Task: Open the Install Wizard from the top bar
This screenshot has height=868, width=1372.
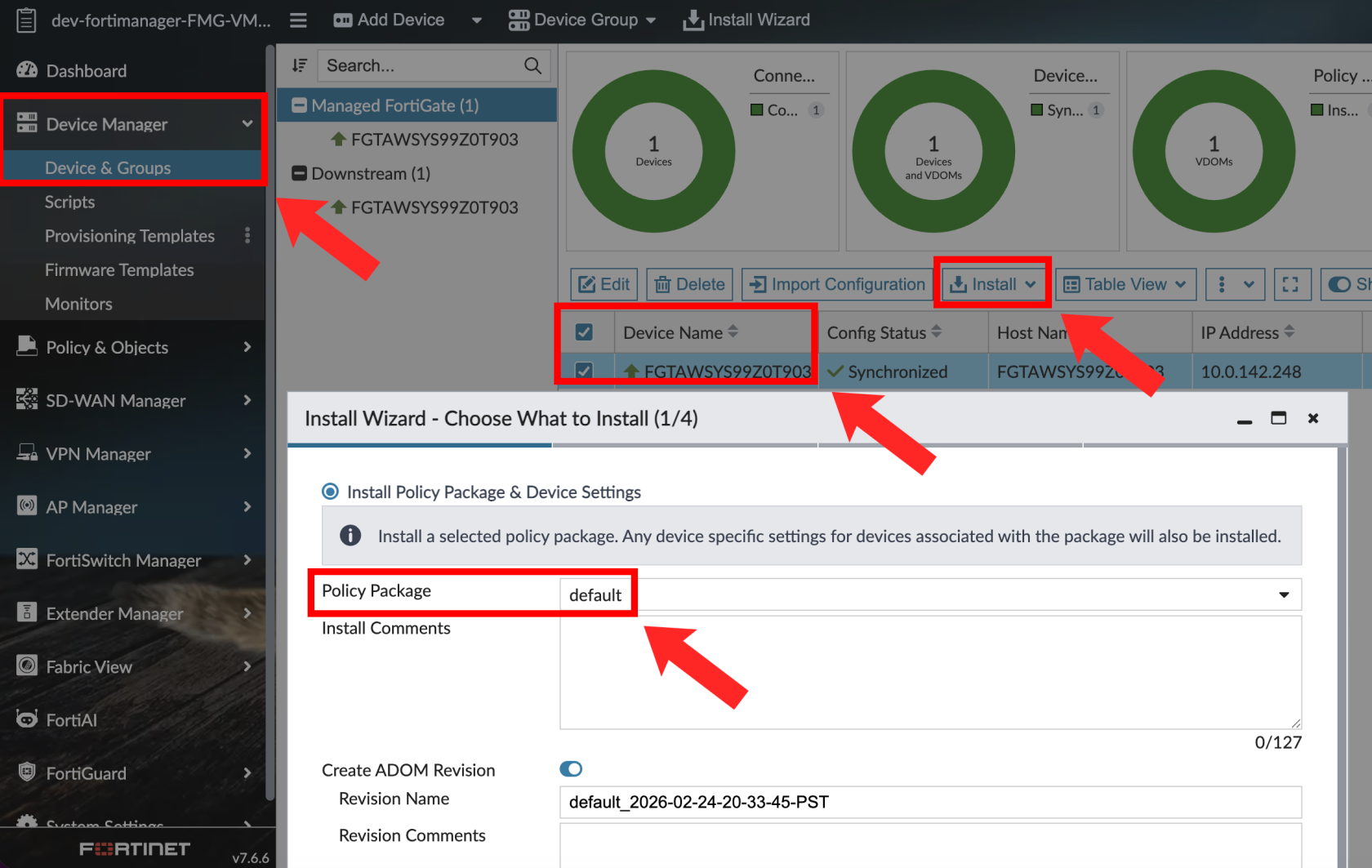Action: [x=746, y=20]
